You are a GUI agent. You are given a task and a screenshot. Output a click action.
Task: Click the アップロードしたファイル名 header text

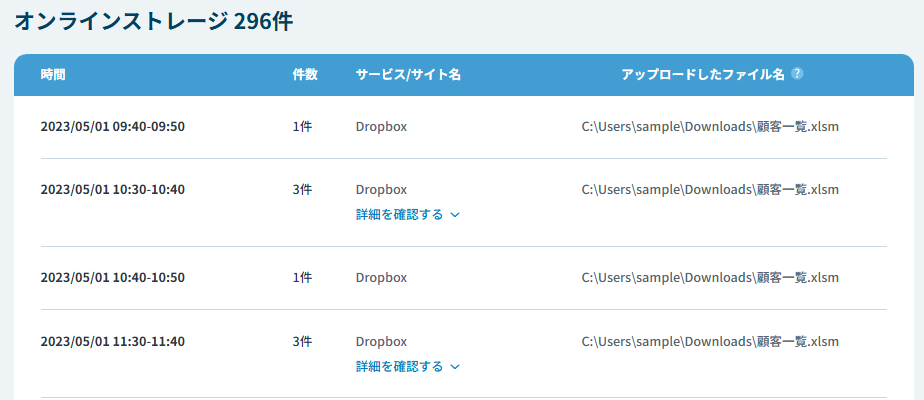(x=703, y=75)
